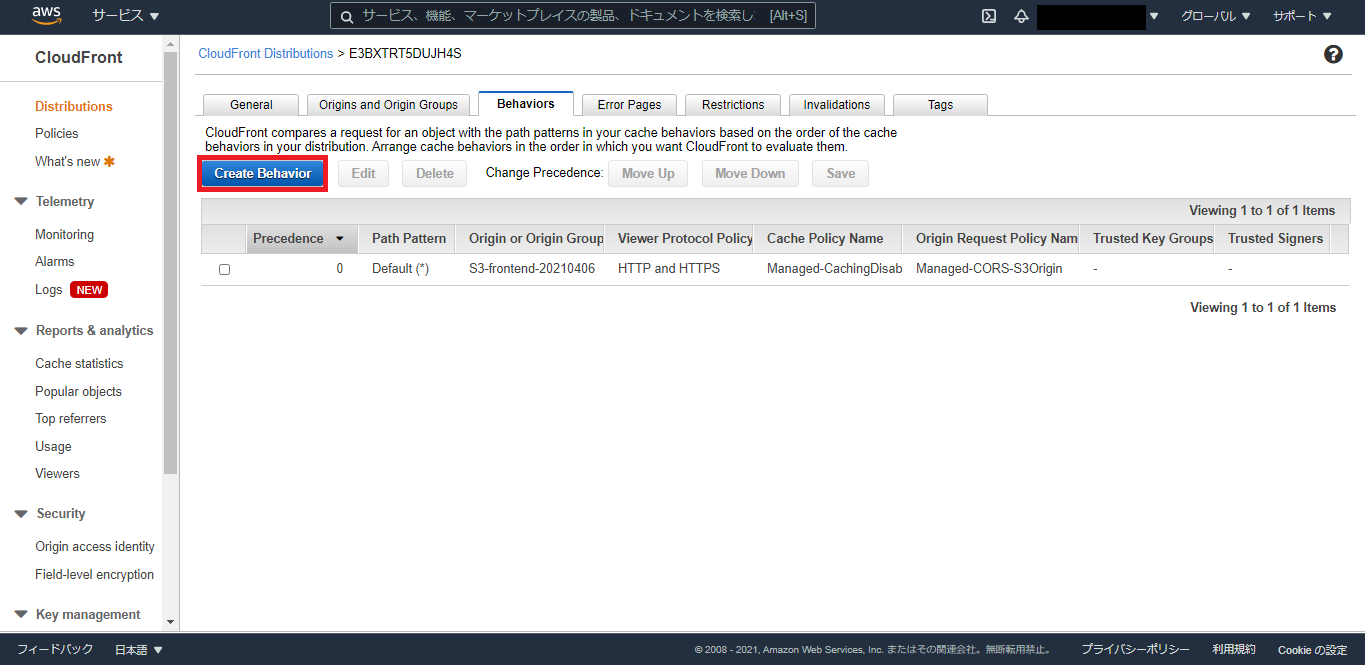The height and width of the screenshot is (665, 1365).
Task: Open Usage report
Action: tap(54, 447)
